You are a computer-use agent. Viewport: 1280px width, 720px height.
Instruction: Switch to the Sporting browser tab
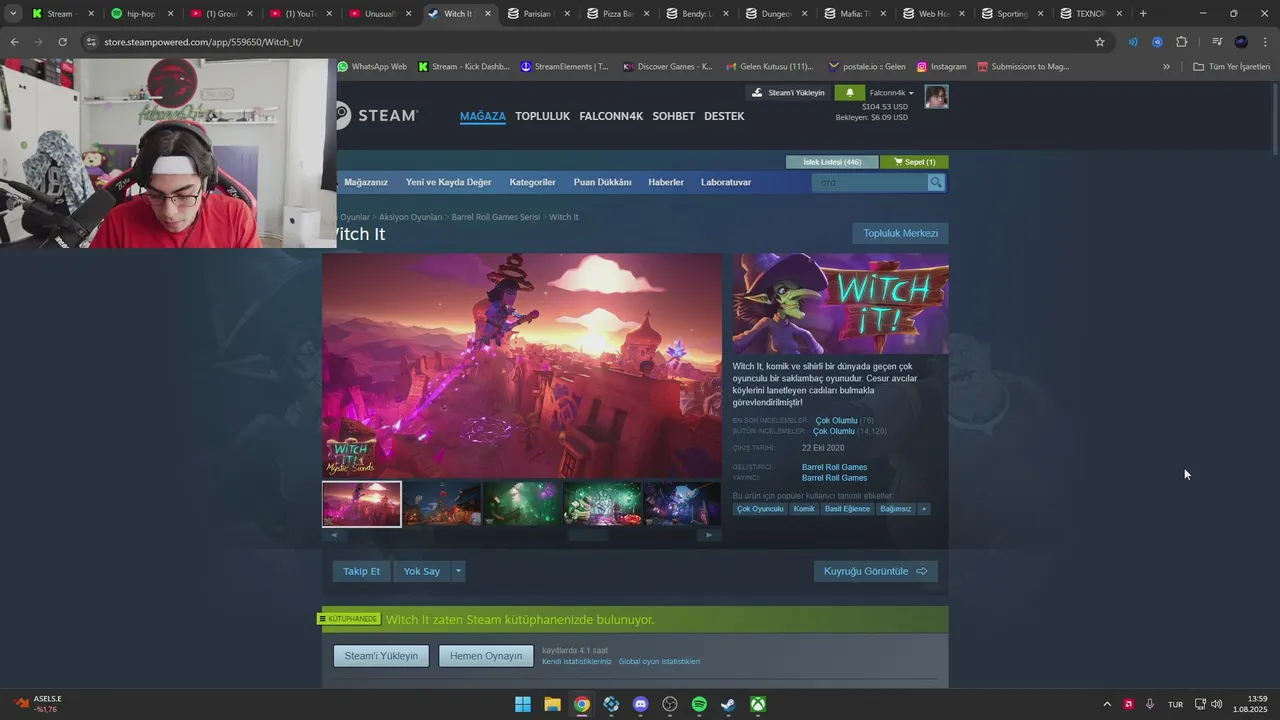click(x=1012, y=14)
